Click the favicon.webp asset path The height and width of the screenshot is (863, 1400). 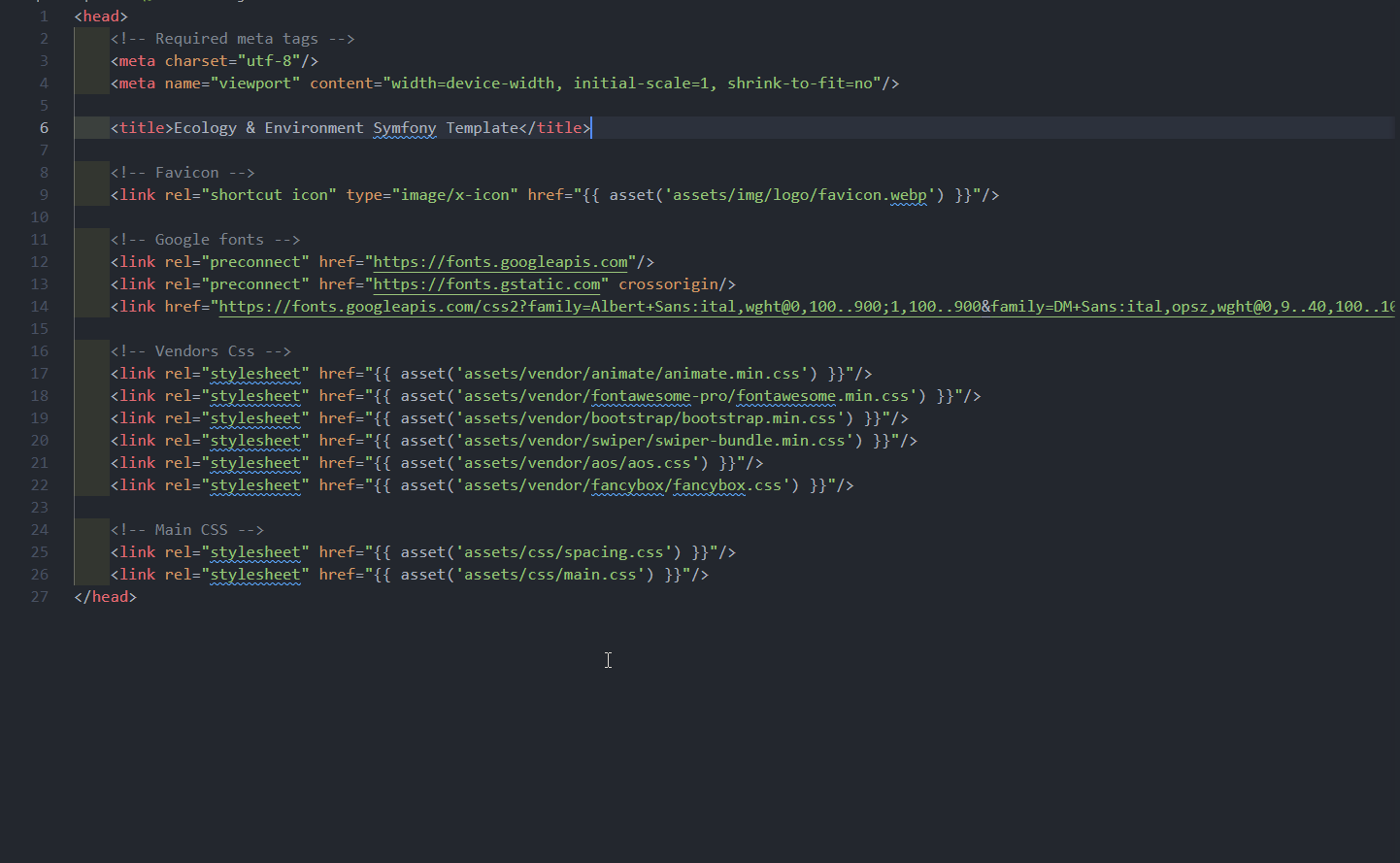click(802, 194)
